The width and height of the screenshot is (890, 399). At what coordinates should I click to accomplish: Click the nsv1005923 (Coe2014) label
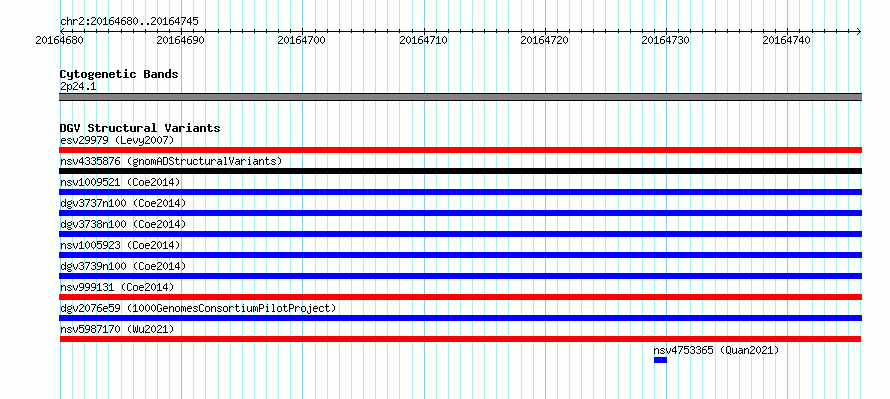click(120, 245)
